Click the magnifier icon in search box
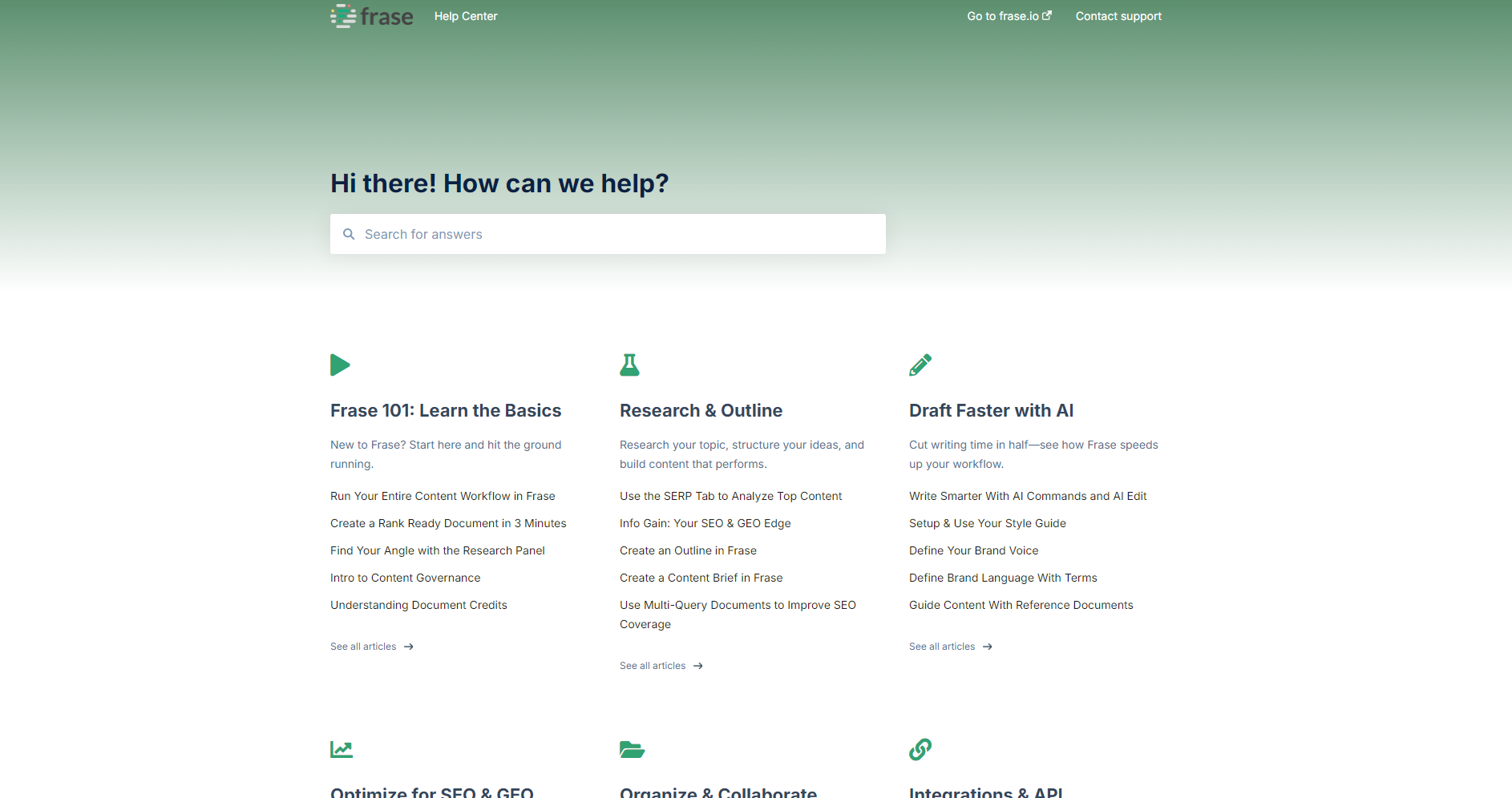Image resolution: width=1512 pixels, height=798 pixels. tap(349, 234)
